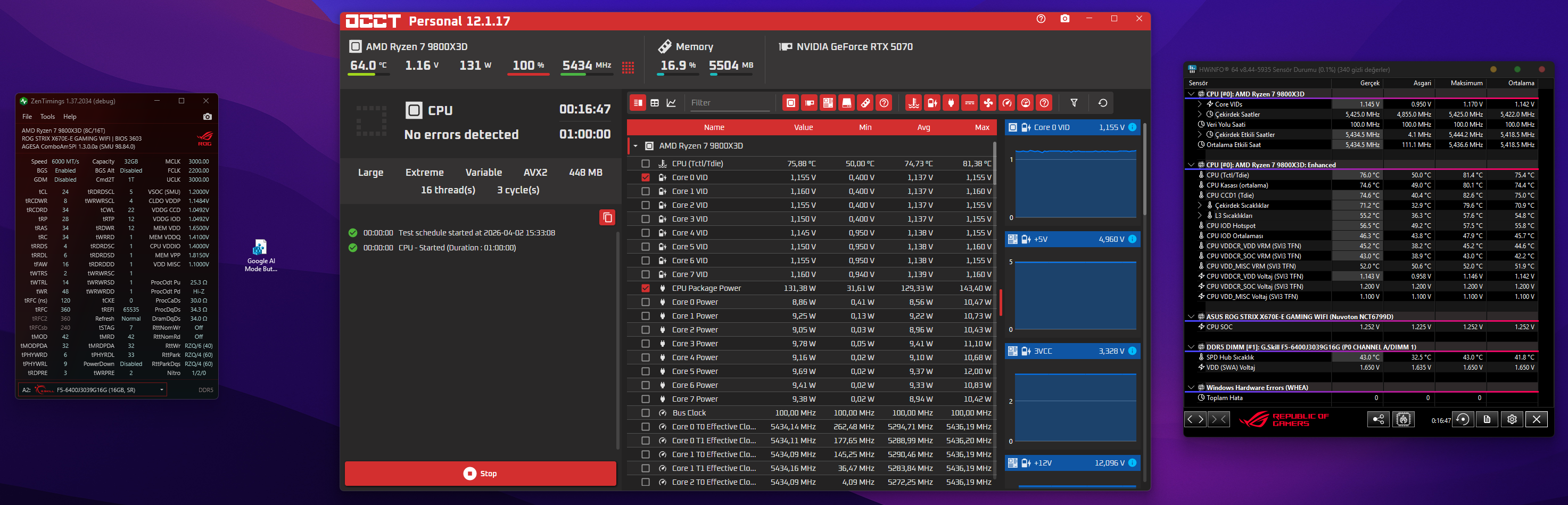Image resolution: width=1568 pixels, height=505 pixels.
Task: Expand Çekirdek Etkili Saatler row in HWiNFO
Action: 1200,135
